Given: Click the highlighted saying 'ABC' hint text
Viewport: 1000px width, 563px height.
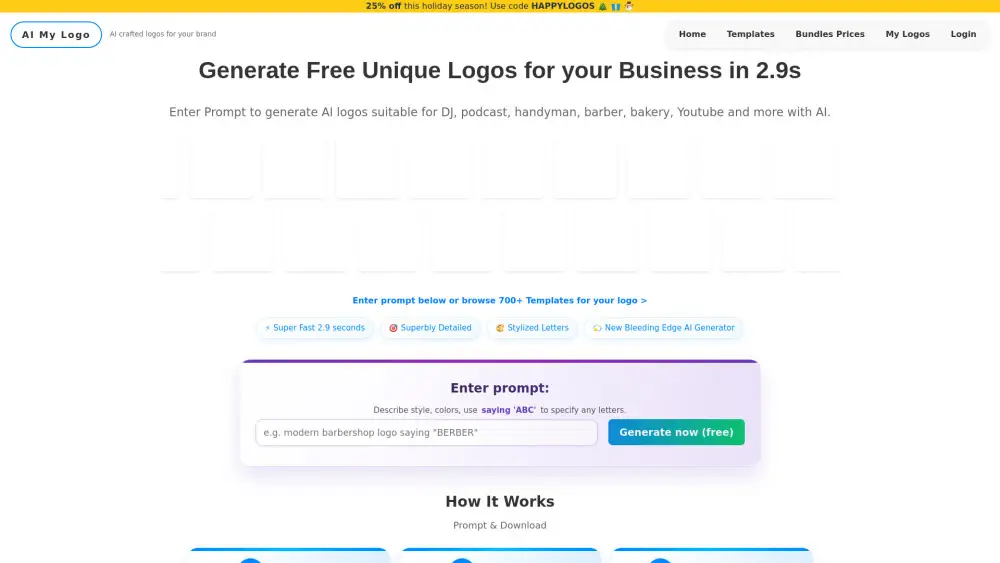Looking at the screenshot, I should pyautogui.click(x=508, y=410).
